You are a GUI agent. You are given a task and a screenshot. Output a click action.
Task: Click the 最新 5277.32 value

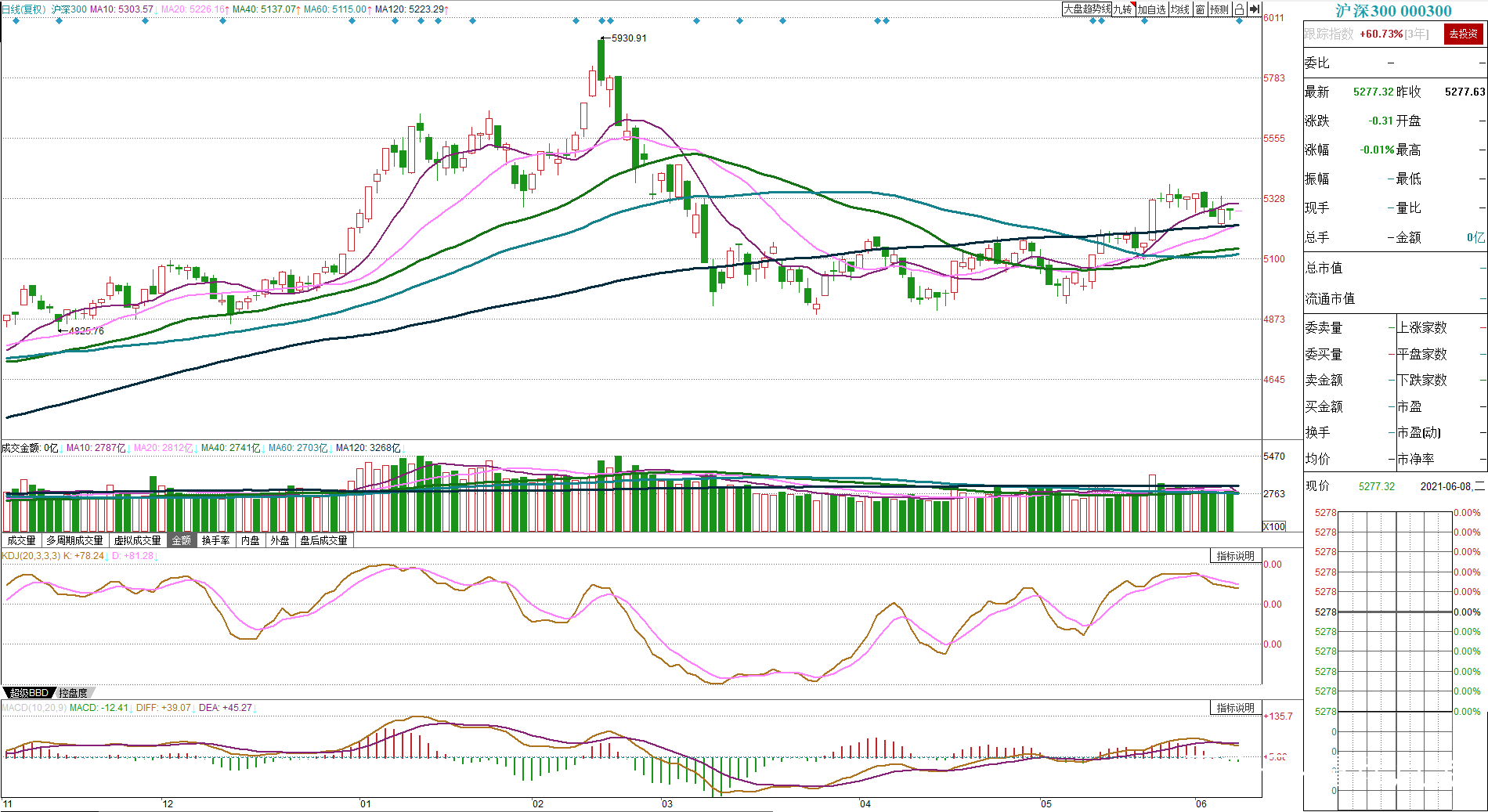(x=1373, y=92)
